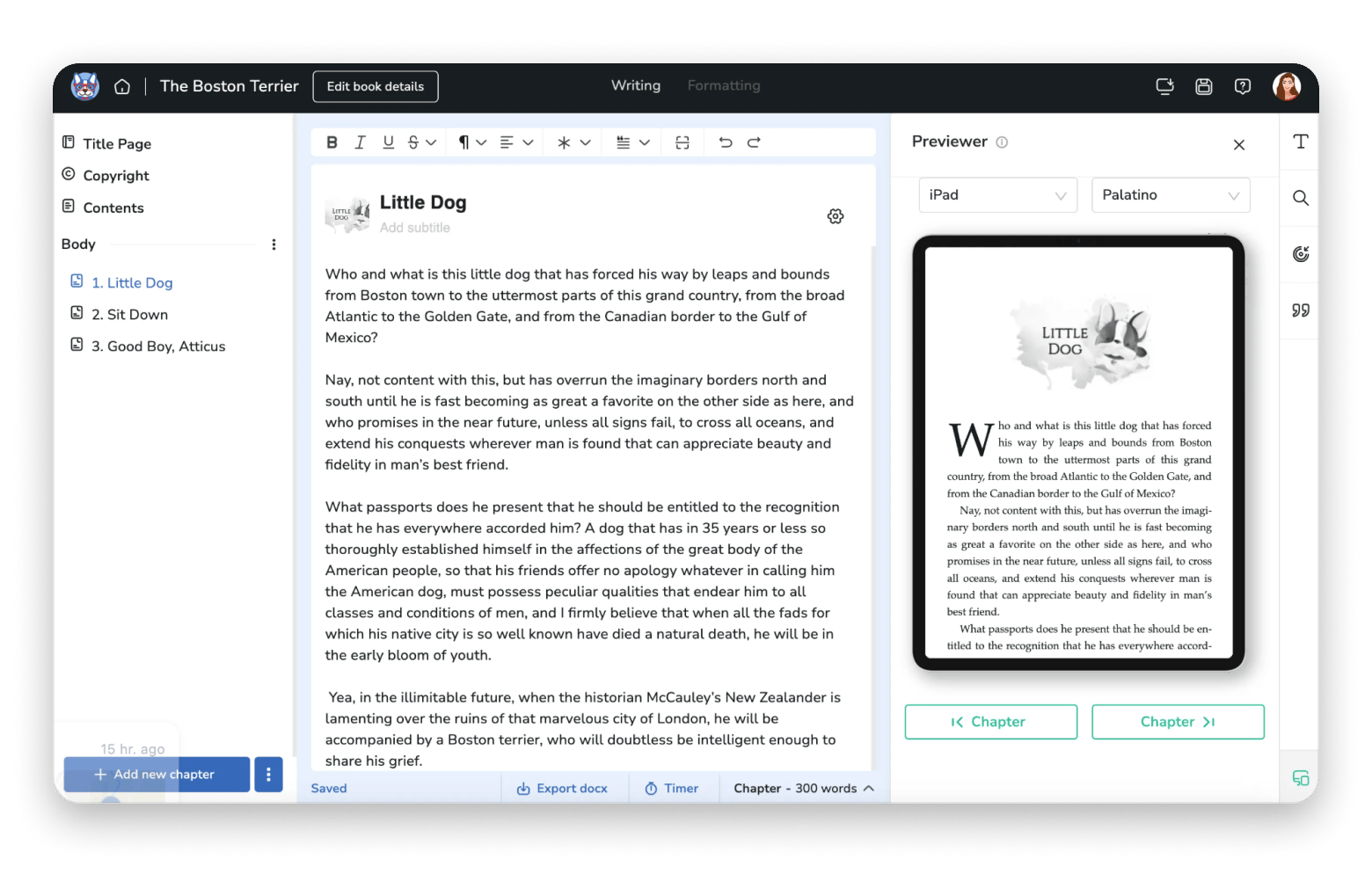Toggle bold formatting in the toolbar
Image resolution: width=1372 pixels, height=874 pixels.
point(332,142)
